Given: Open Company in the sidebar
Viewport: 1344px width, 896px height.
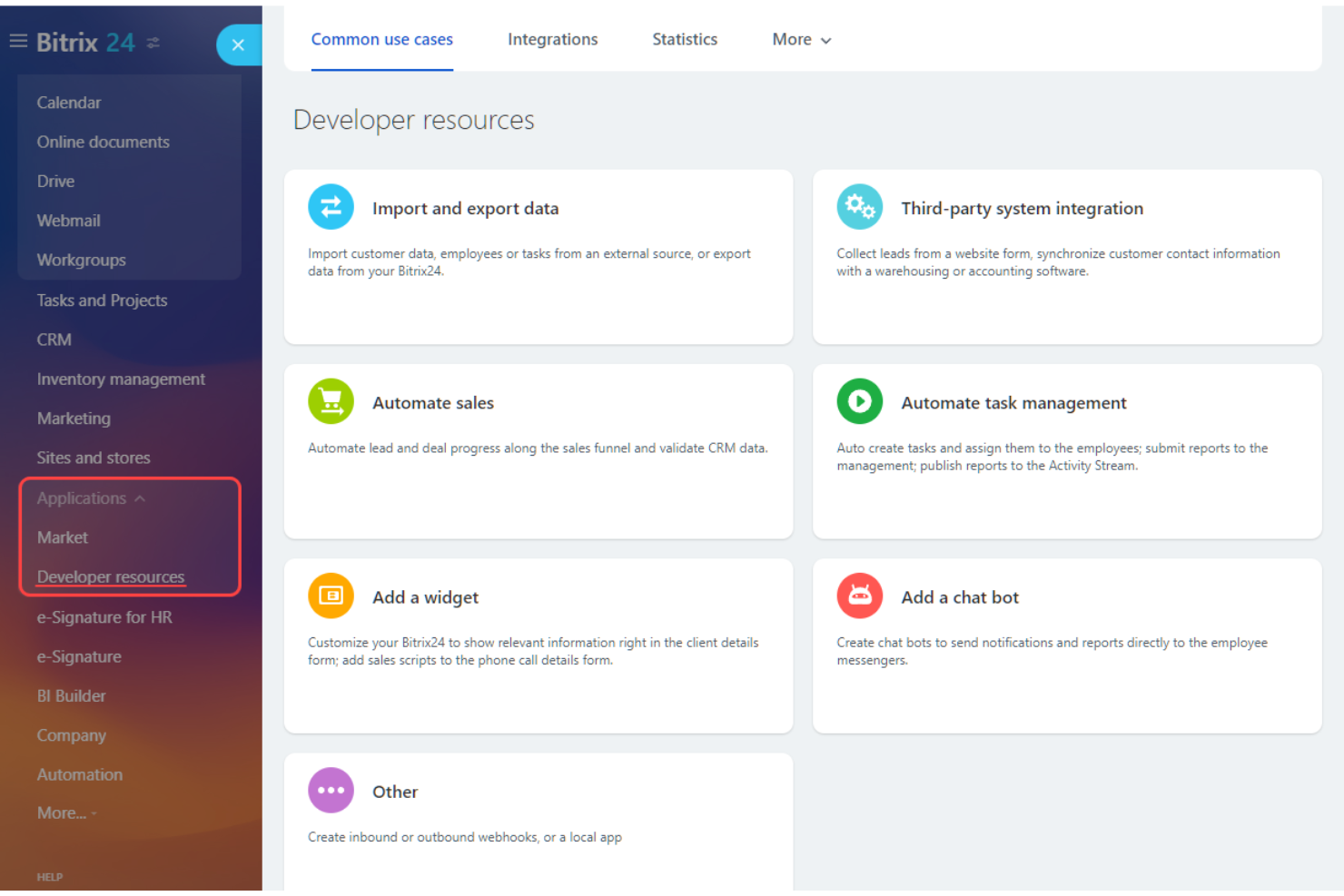Looking at the screenshot, I should point(71,735).
